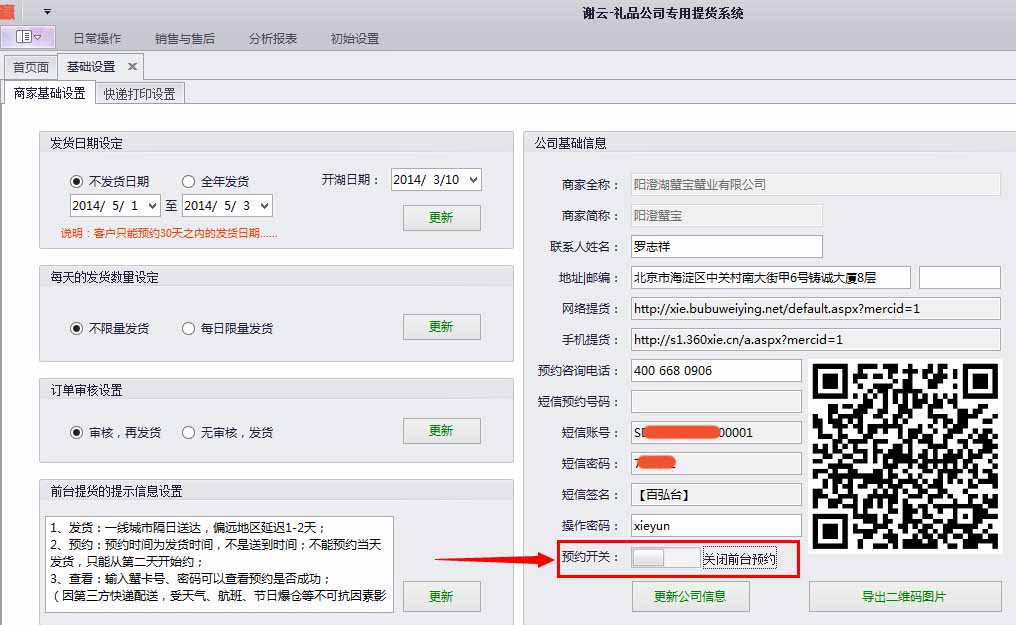This screenshot has width=1016, height=625.
Task: Close the 基础设置 tab
Action: point(132,66)
